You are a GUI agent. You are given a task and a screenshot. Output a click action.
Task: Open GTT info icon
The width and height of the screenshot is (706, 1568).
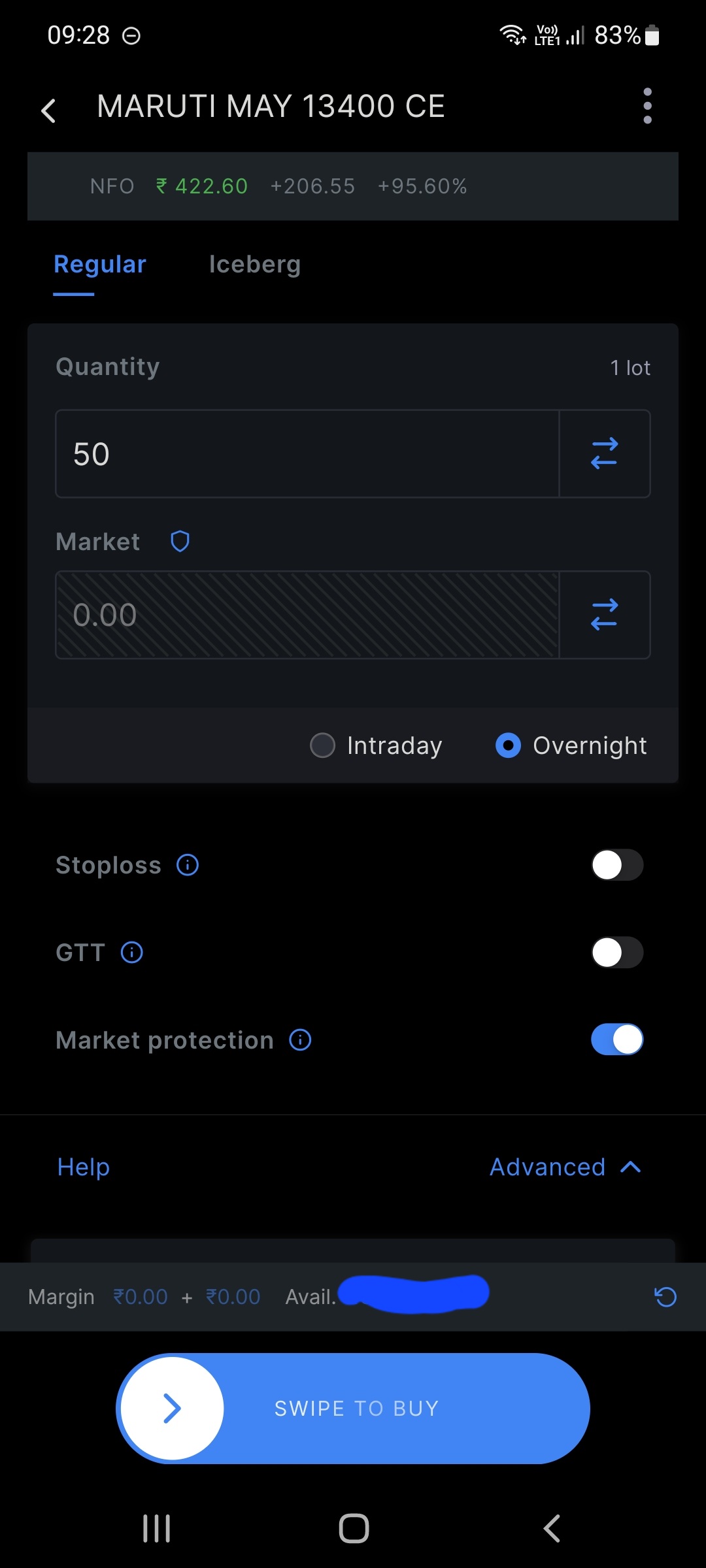coord(132,953)
